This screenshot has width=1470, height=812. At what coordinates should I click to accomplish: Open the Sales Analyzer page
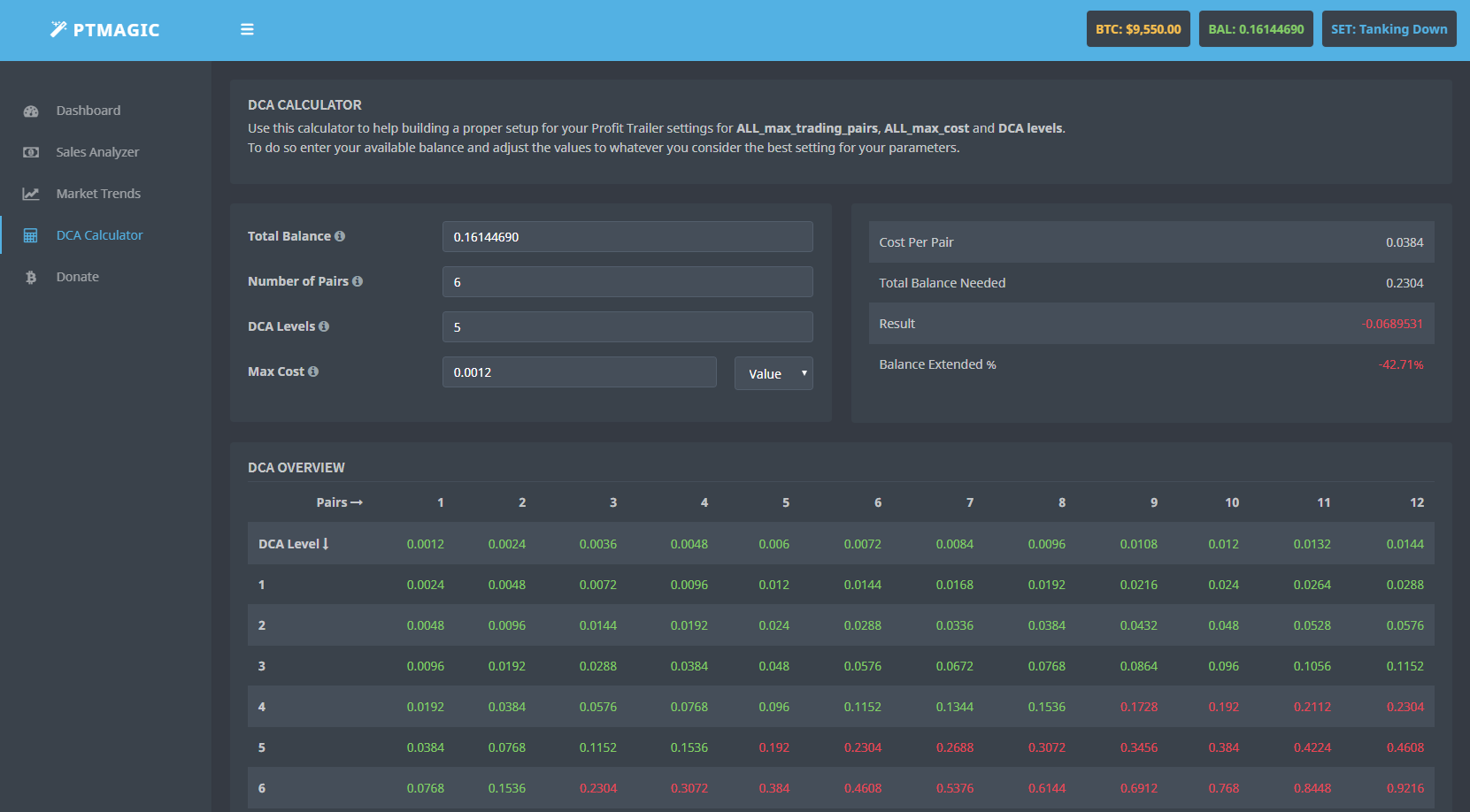click(97, 152)
